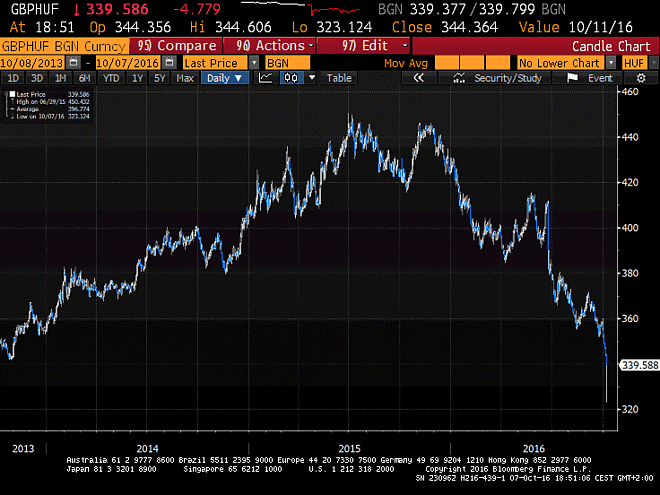This screenshot has height=495, width=660.
Task: Click the 2014 x-axis year label
Action: click(147, 449)
